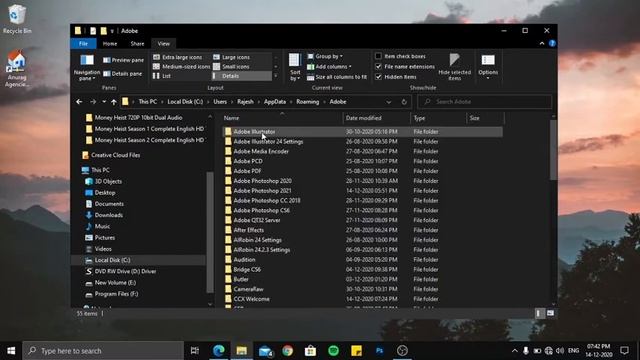Collapse the ribbon with the chevron
640x360 pixels.
pyautogui.click(x=542, y=43)
